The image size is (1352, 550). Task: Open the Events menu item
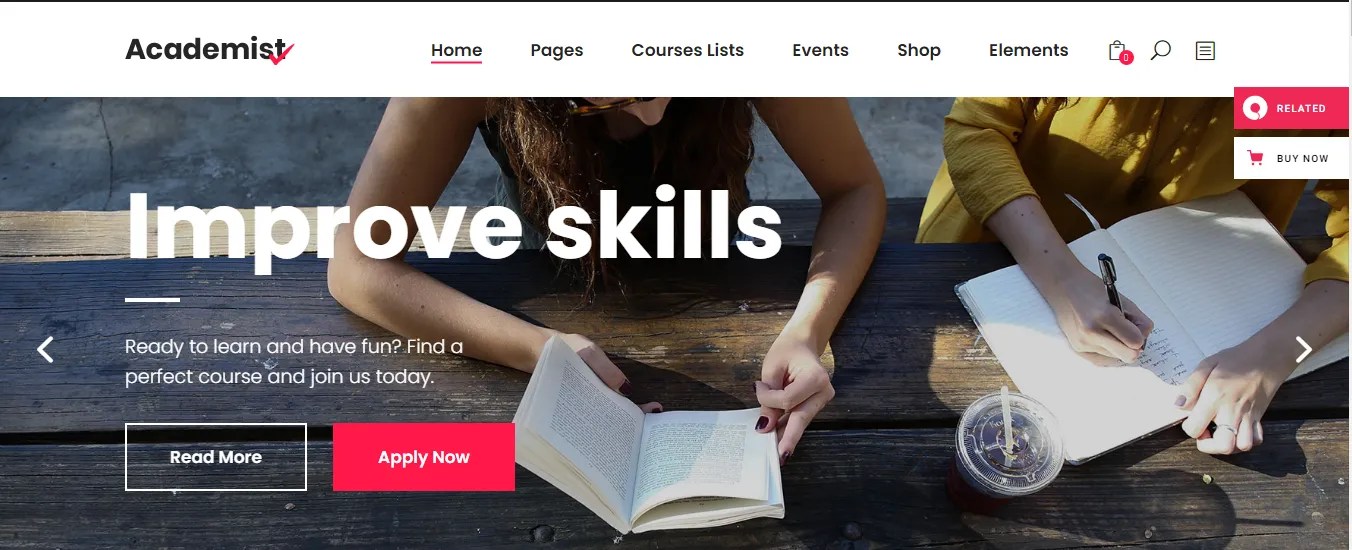(820, 50)
